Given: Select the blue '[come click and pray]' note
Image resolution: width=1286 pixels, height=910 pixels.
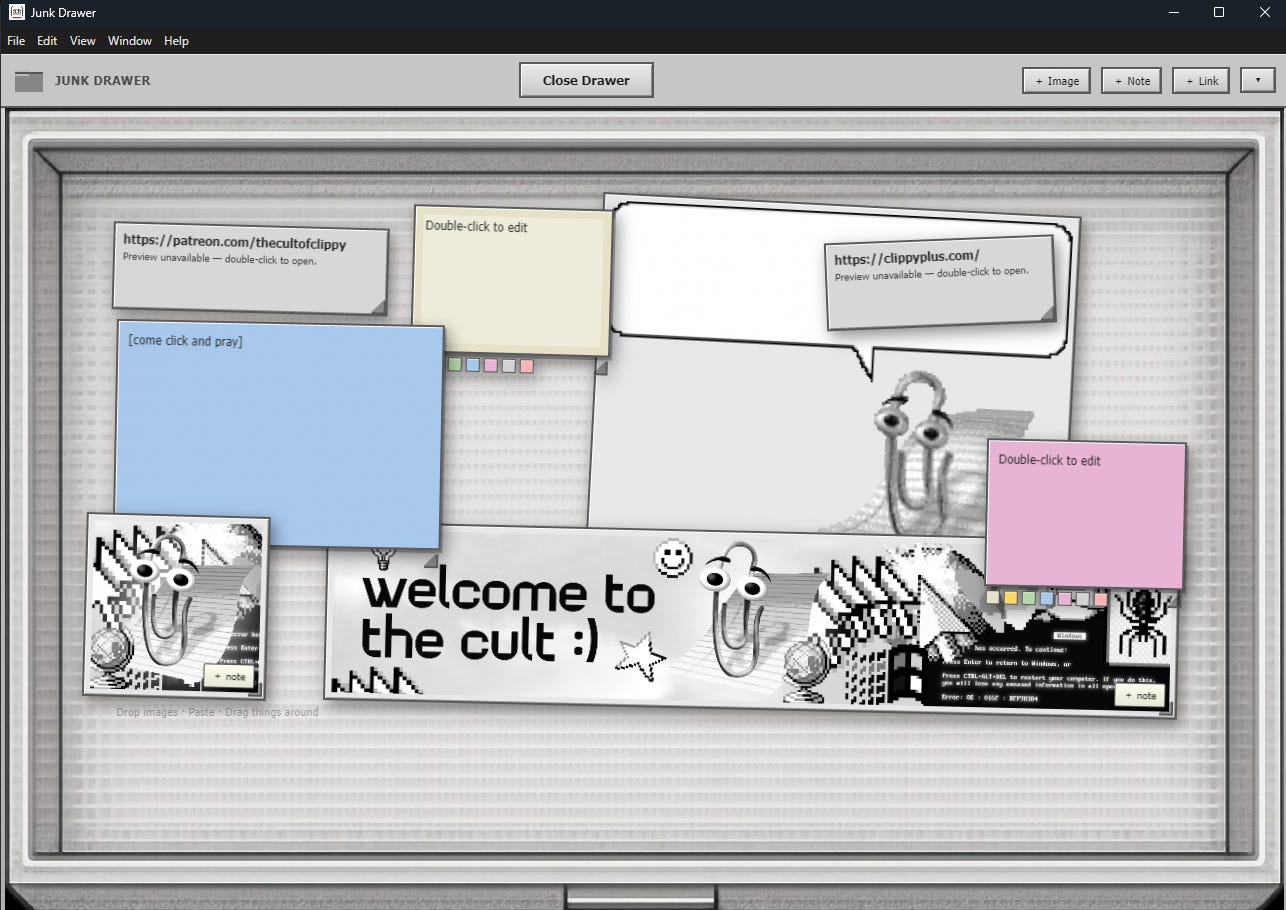Looking at the screenshot, I should click(x=279, y=435).
